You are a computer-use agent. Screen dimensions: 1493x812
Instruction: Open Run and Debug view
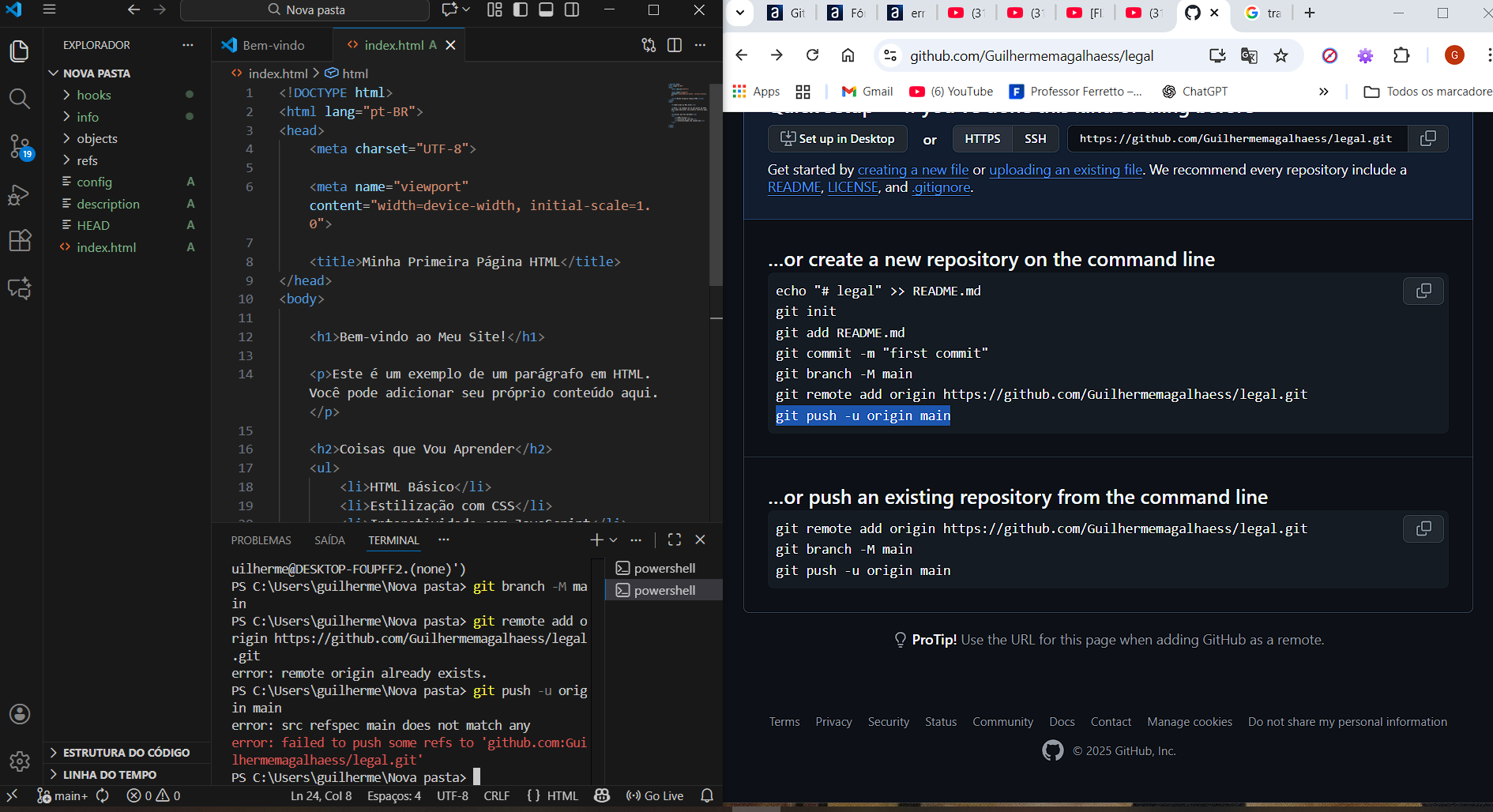coord(20,194)
